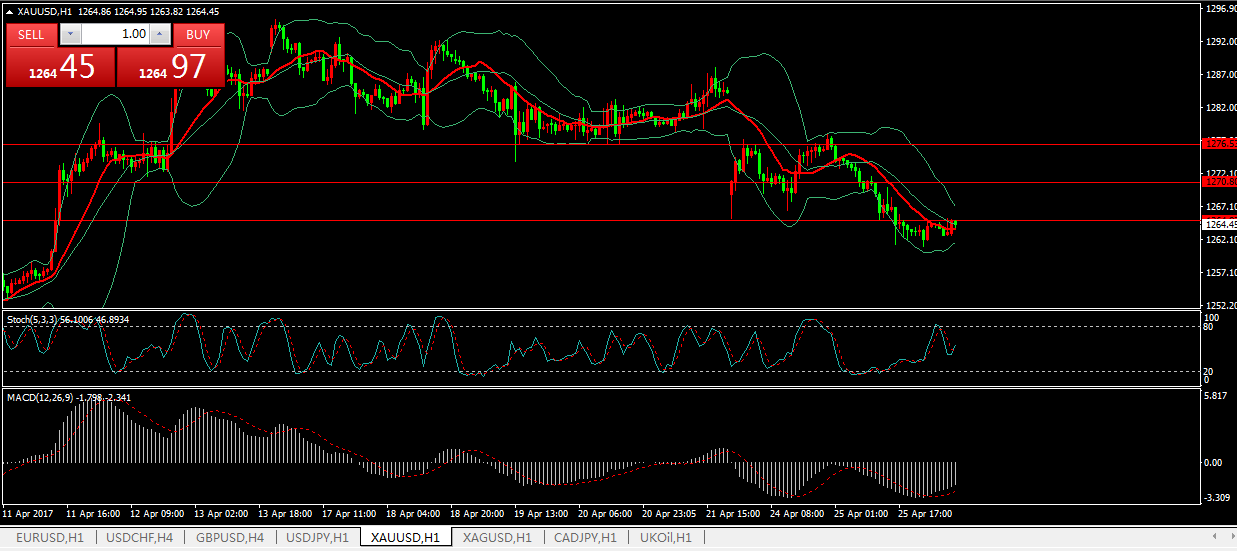Decrease lot volume with down arrow

(69, 34)
